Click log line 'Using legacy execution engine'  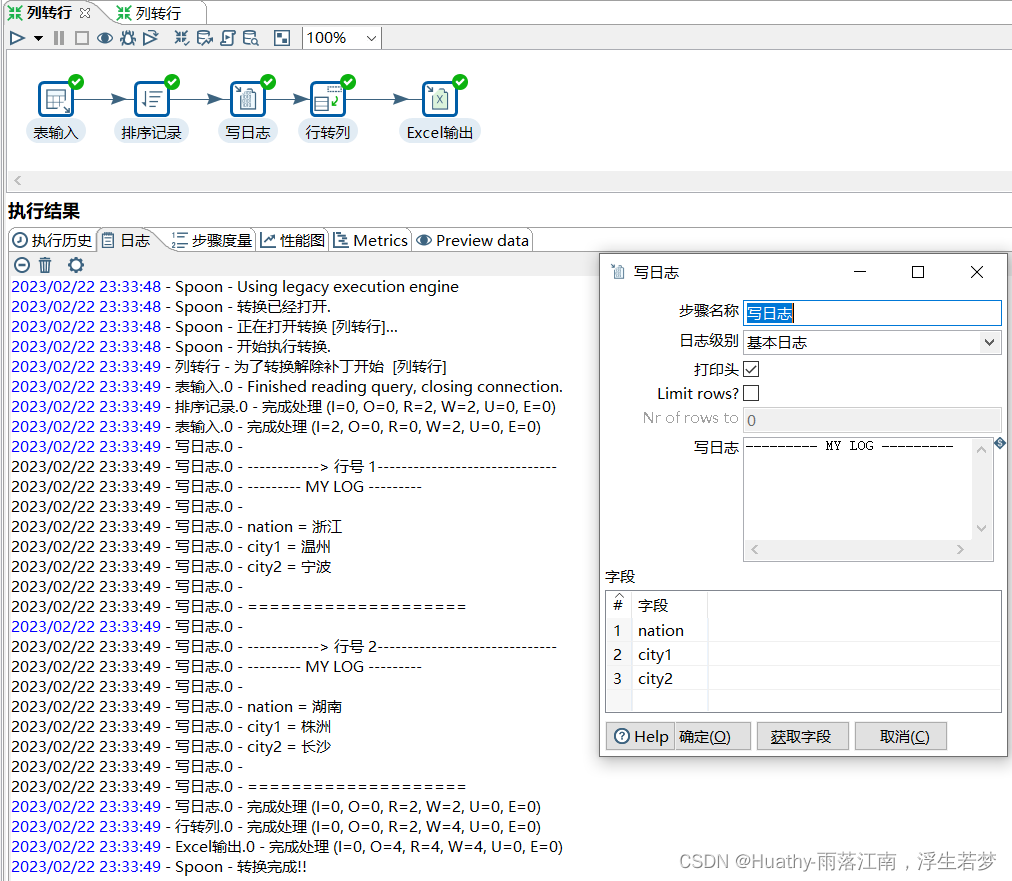pyautogui.click(x=348, y=287)
